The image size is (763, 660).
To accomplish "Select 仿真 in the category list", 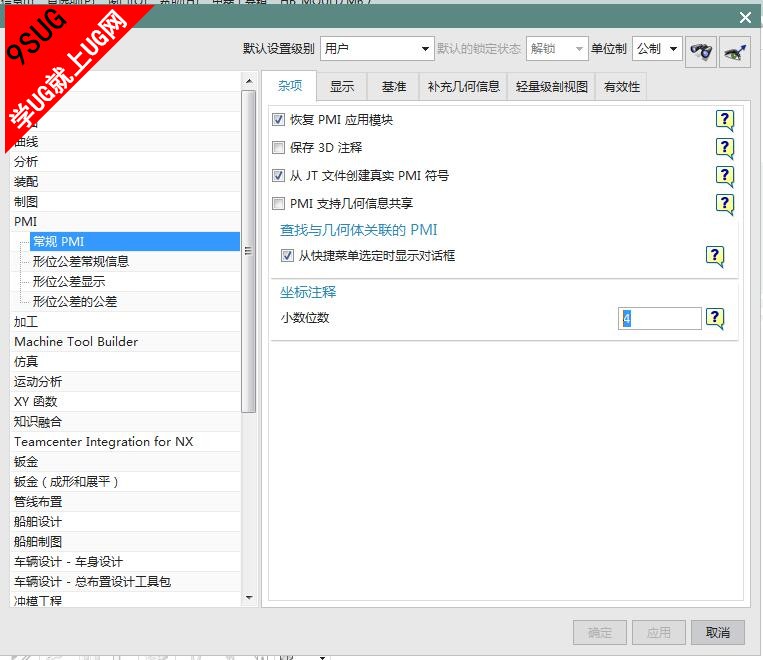I will (125, 362).
